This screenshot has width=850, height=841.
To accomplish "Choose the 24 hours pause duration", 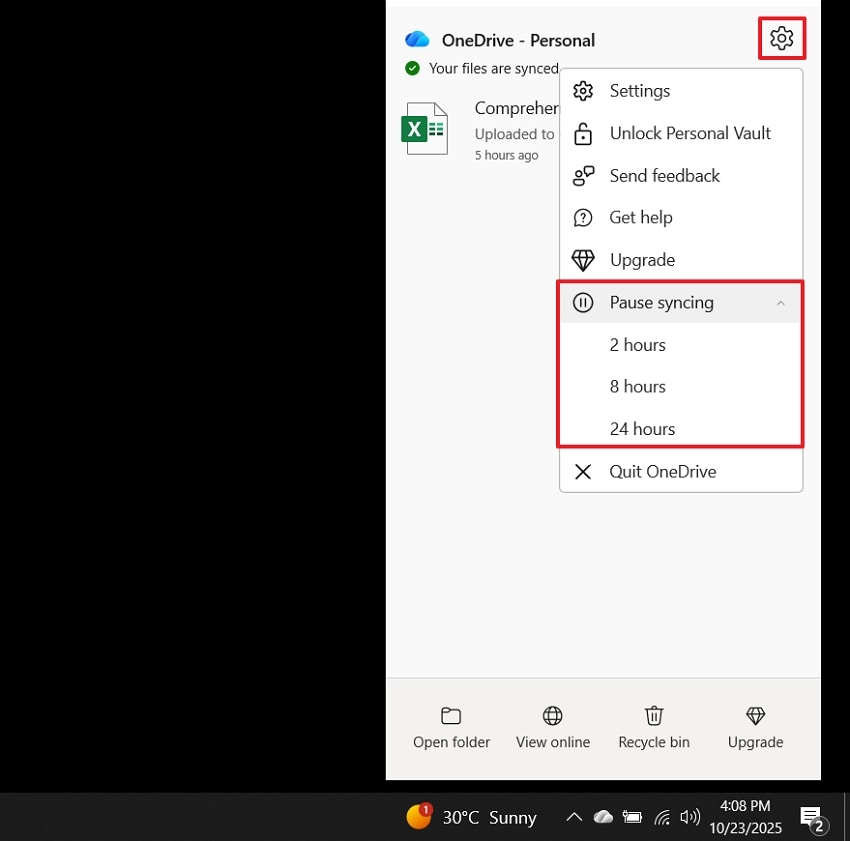I will 642,428.
